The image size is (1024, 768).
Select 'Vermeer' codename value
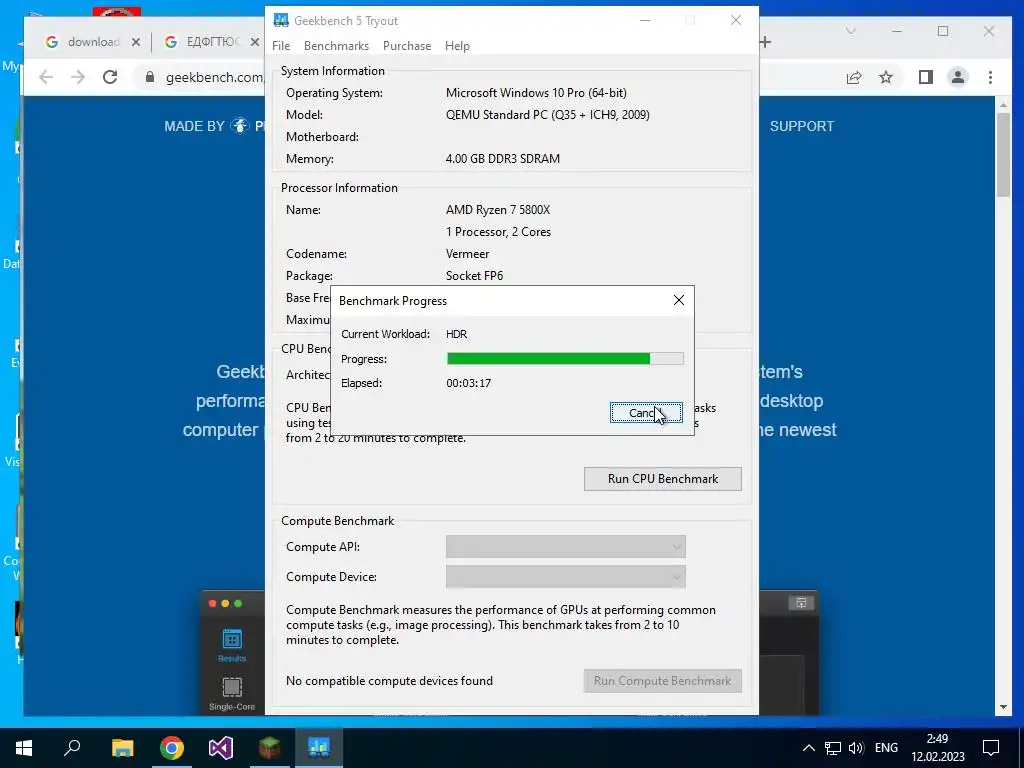[467, 254]
